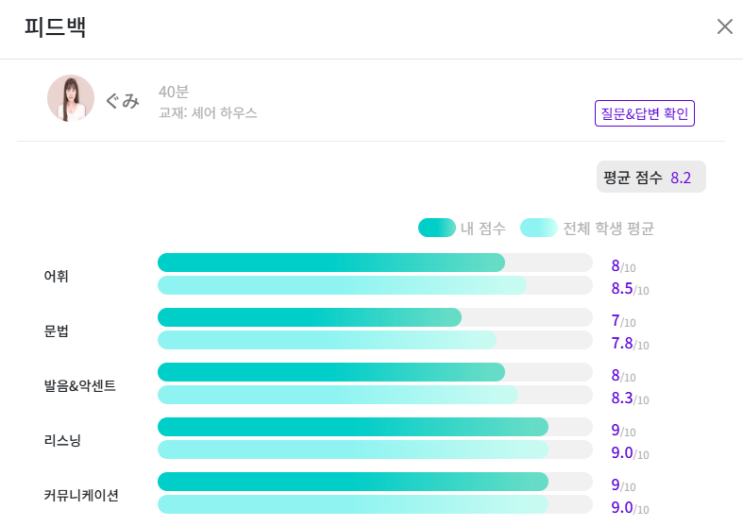Click the 발음&악센트 my-score bar
This screenshot has height=526, width=743.
tap(331, 373)
